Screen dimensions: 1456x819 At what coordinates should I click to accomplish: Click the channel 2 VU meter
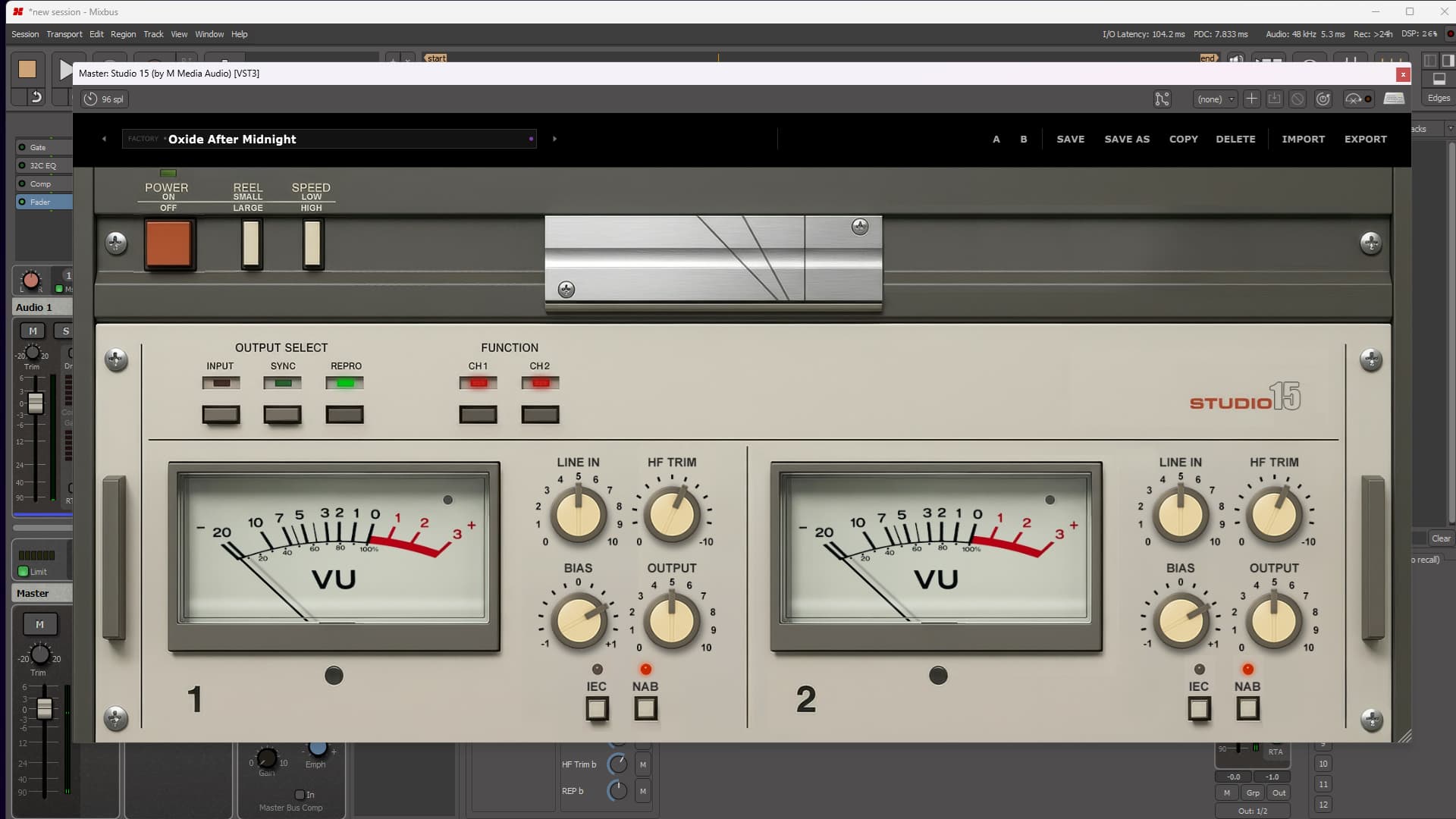click(936, 556)
